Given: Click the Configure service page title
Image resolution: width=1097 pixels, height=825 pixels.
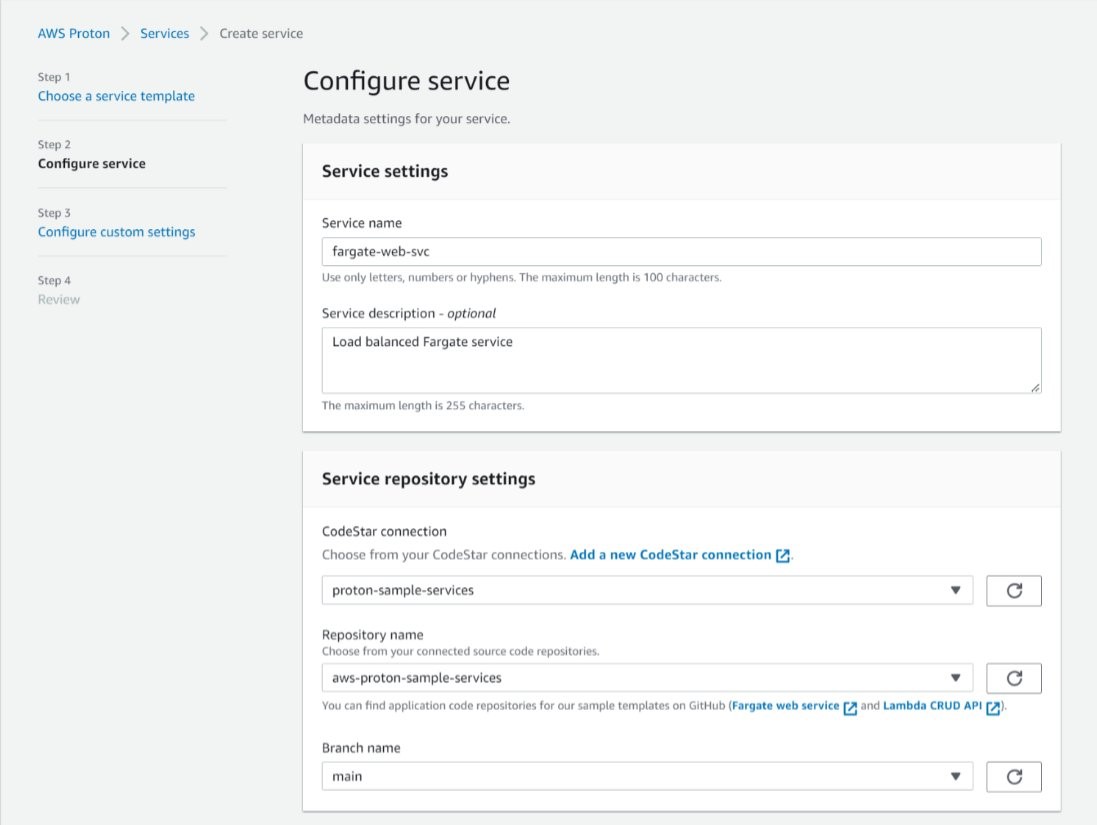Looking at the screenshot, I should point(406,81).
